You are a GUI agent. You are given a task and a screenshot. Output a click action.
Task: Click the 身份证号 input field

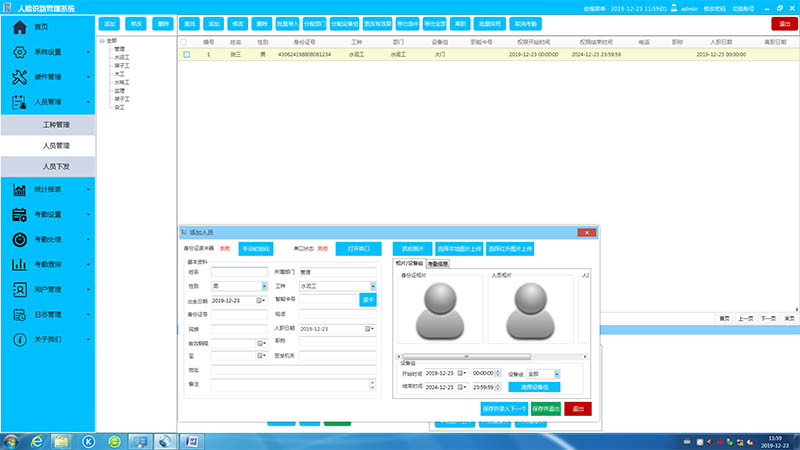point(239,315)
